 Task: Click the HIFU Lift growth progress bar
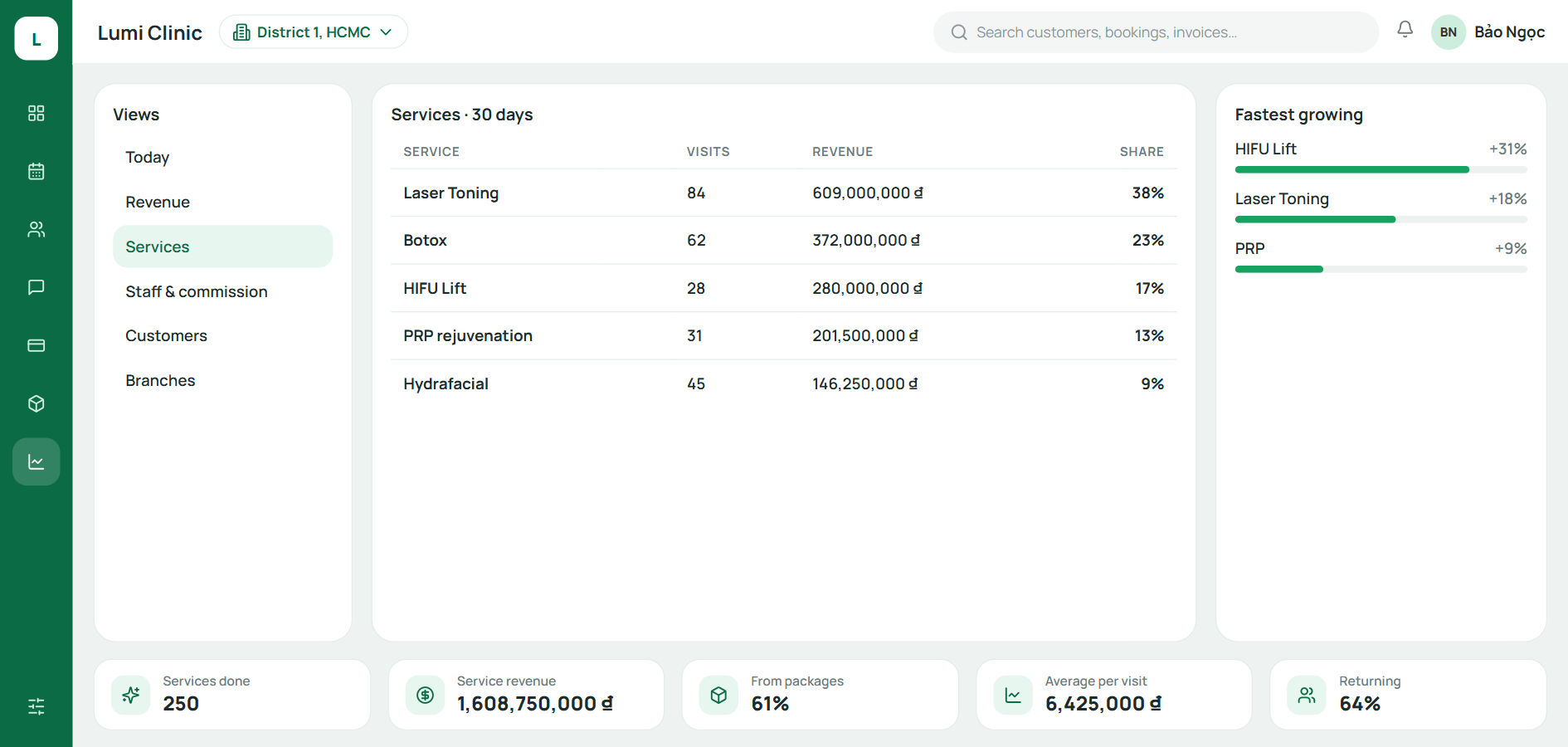coord(1381,169)
